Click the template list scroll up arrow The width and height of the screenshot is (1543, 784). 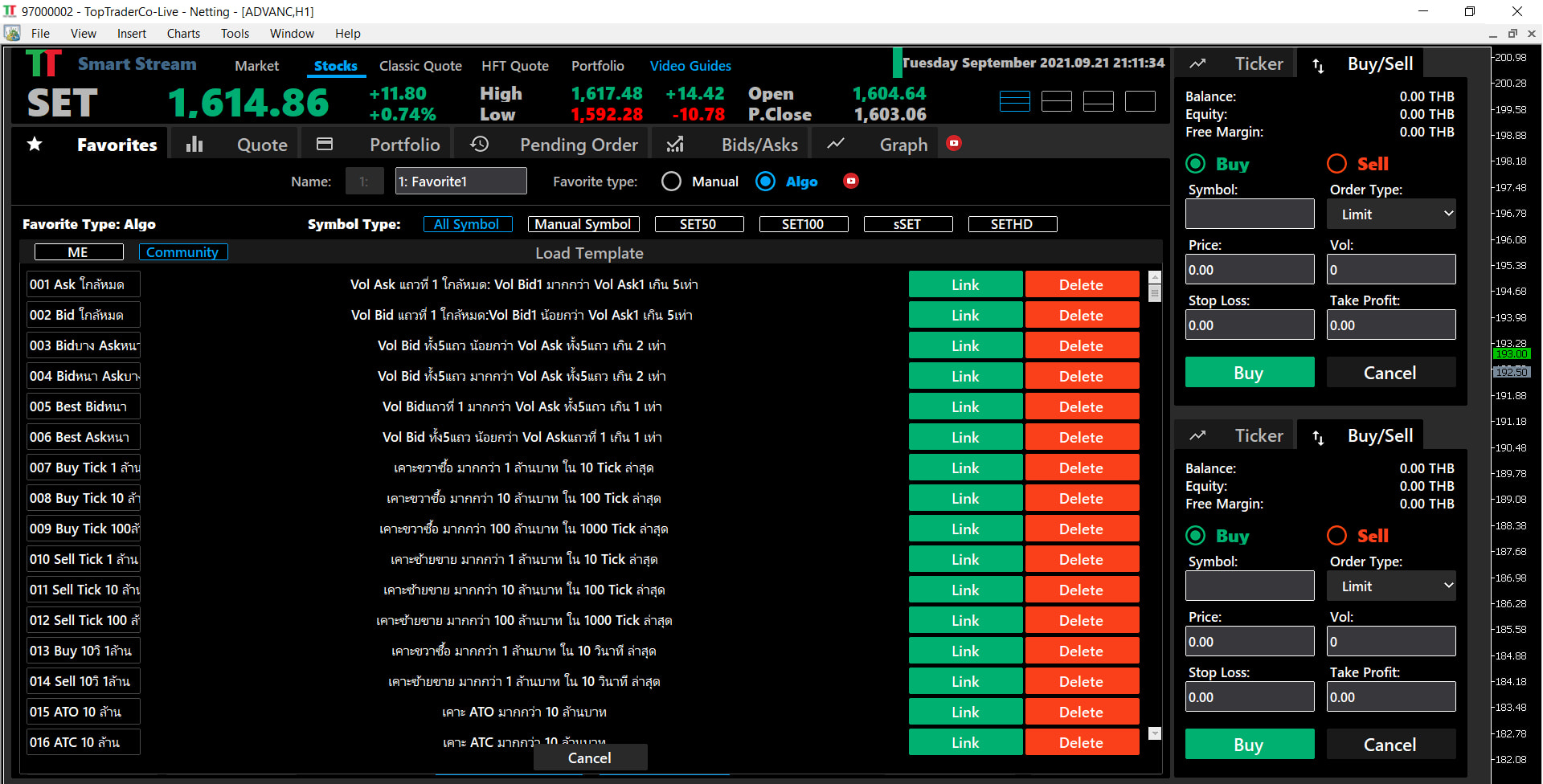[1155, 277]
